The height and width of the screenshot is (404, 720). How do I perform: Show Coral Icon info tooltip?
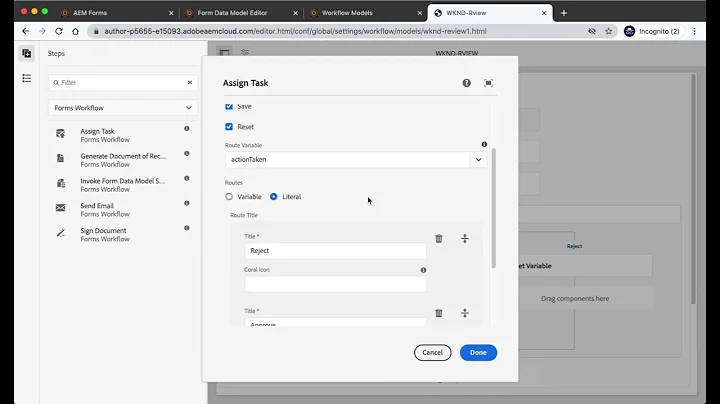[423, 270]
